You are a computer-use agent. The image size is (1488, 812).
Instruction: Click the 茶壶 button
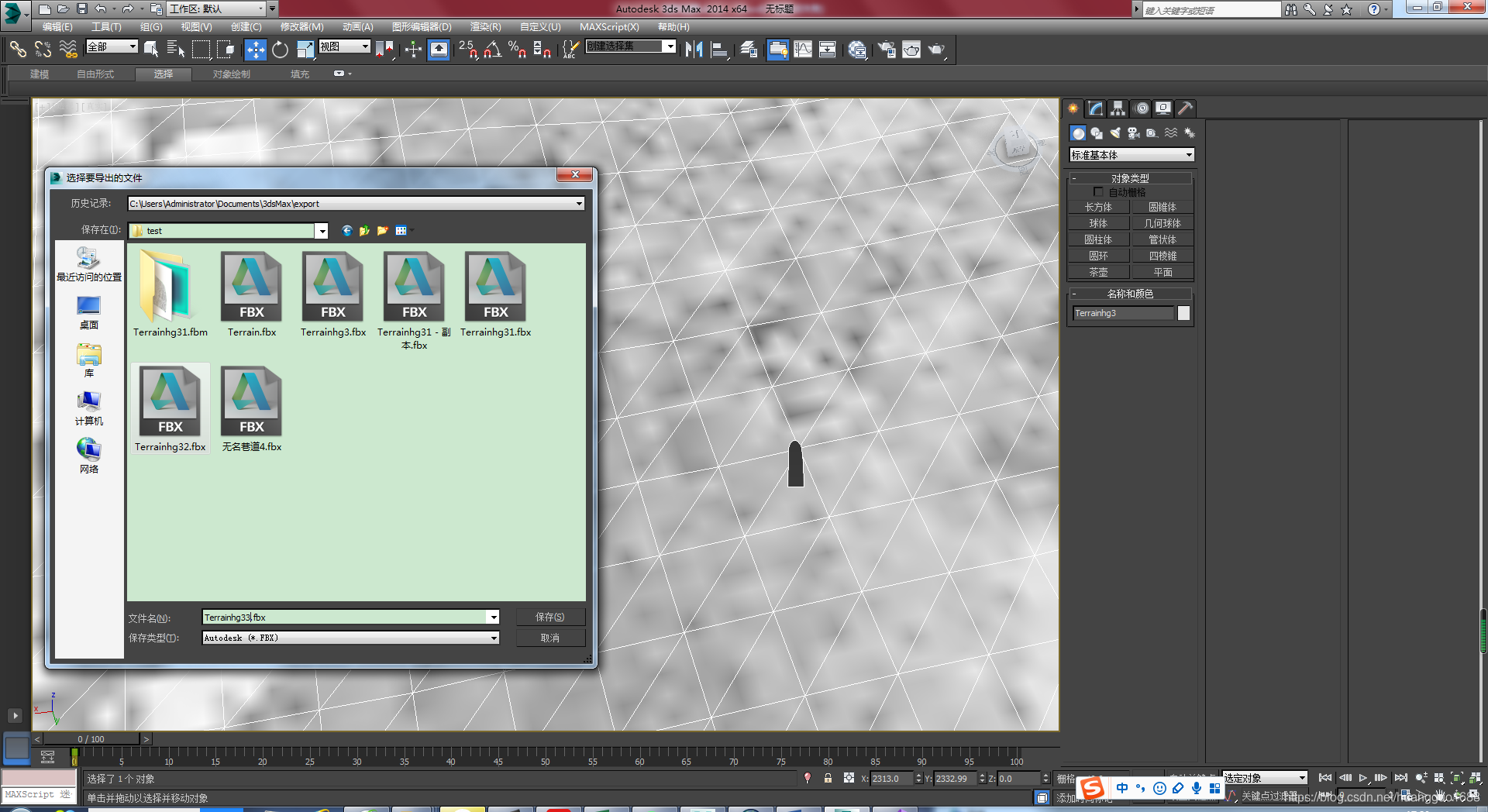point(1098,272)
